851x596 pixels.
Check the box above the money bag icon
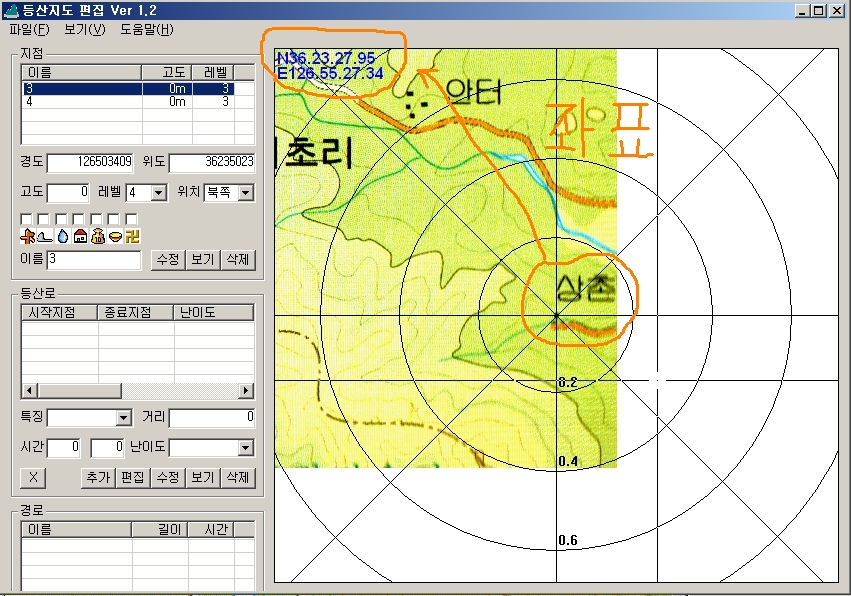click(x=96, y=219)
